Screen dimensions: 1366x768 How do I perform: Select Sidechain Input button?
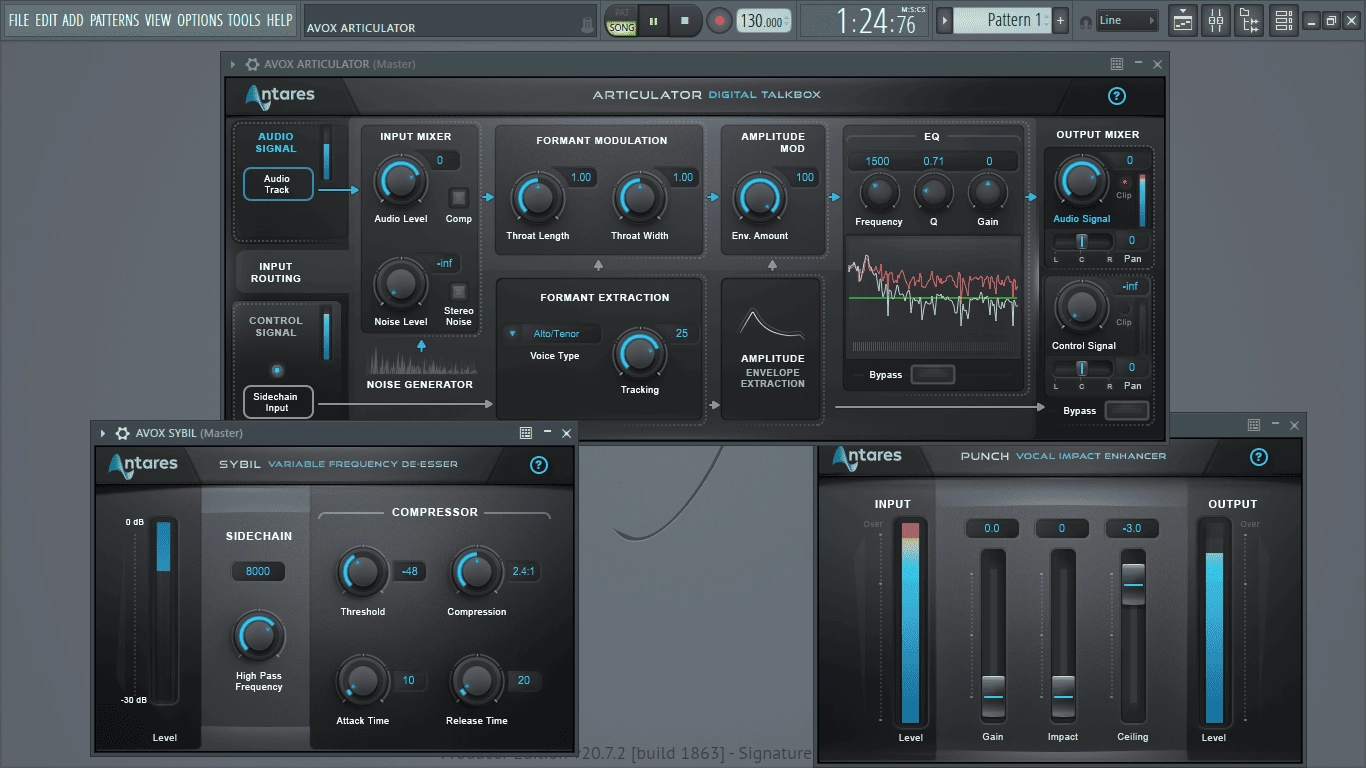277,402
